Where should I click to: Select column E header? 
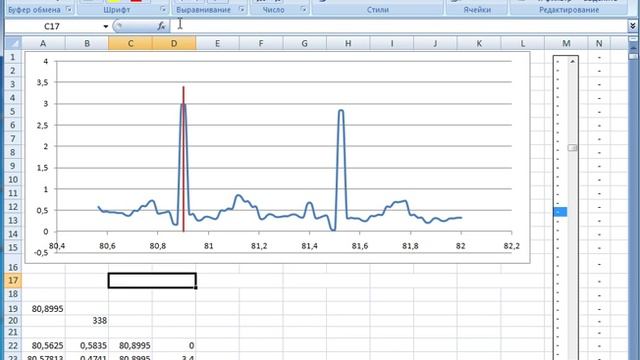tap(218, 43)
